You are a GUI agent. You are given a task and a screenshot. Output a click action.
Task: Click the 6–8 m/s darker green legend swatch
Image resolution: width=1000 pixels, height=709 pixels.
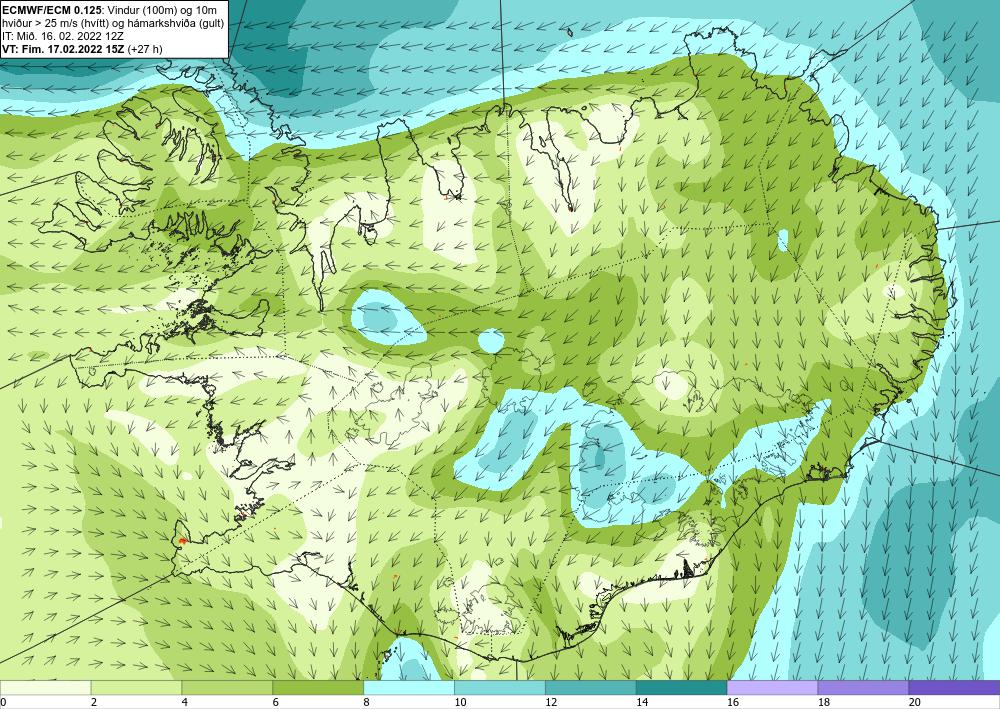point(318,688)
